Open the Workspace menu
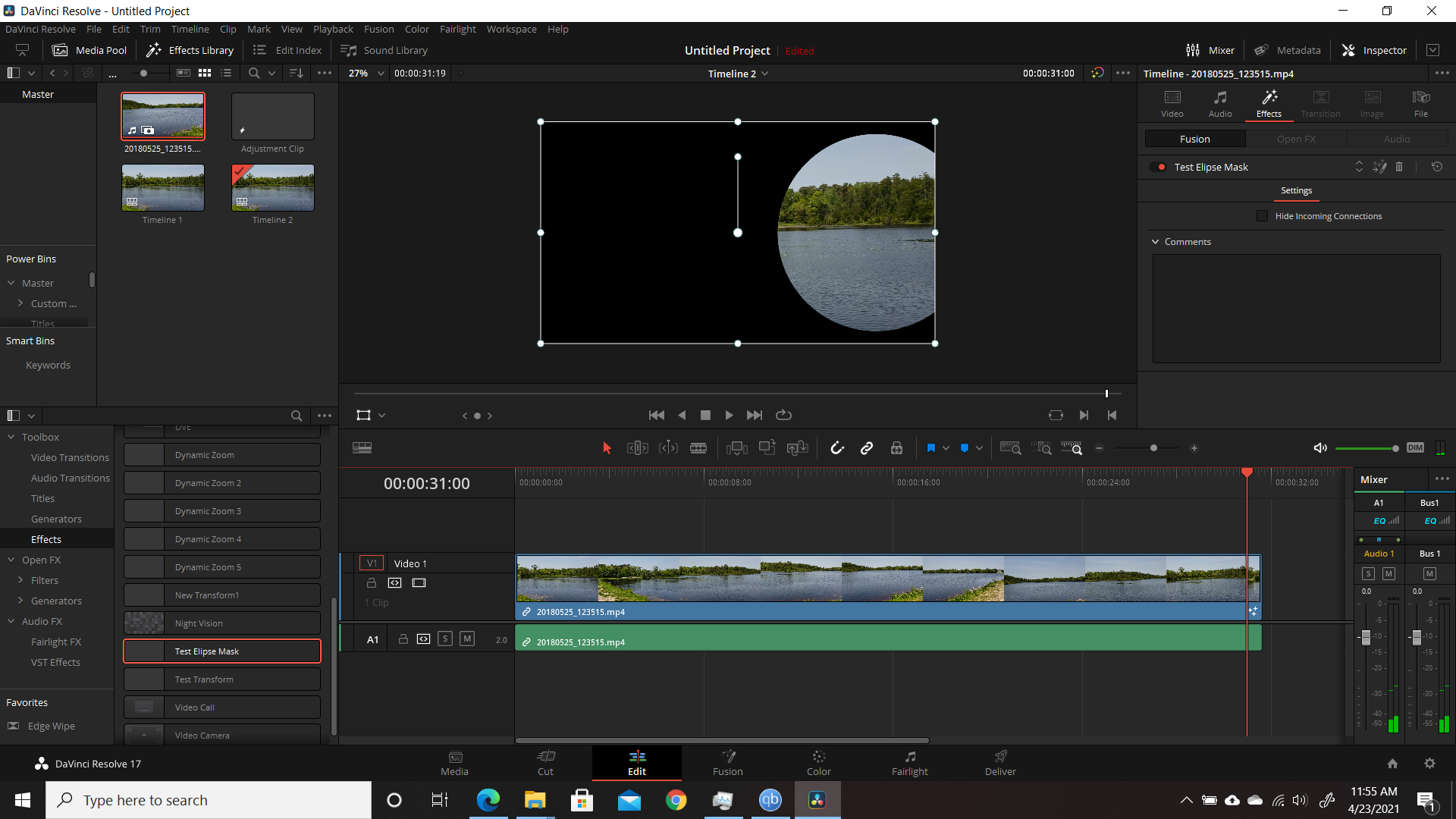The width and height of the screenshot is (1456, 819). (x=511, y=29)
